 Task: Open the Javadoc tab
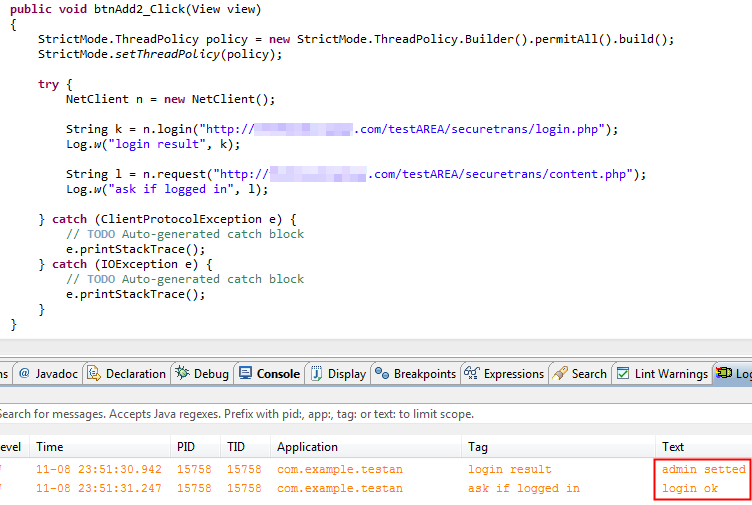tap(48, 374)
